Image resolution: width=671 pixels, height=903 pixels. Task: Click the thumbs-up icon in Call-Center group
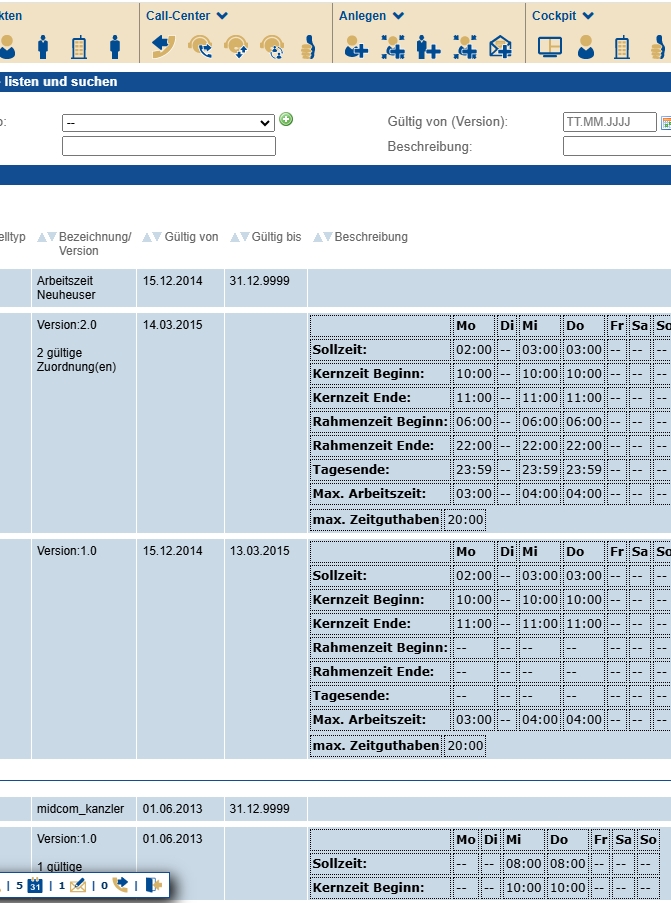[308, 47]
